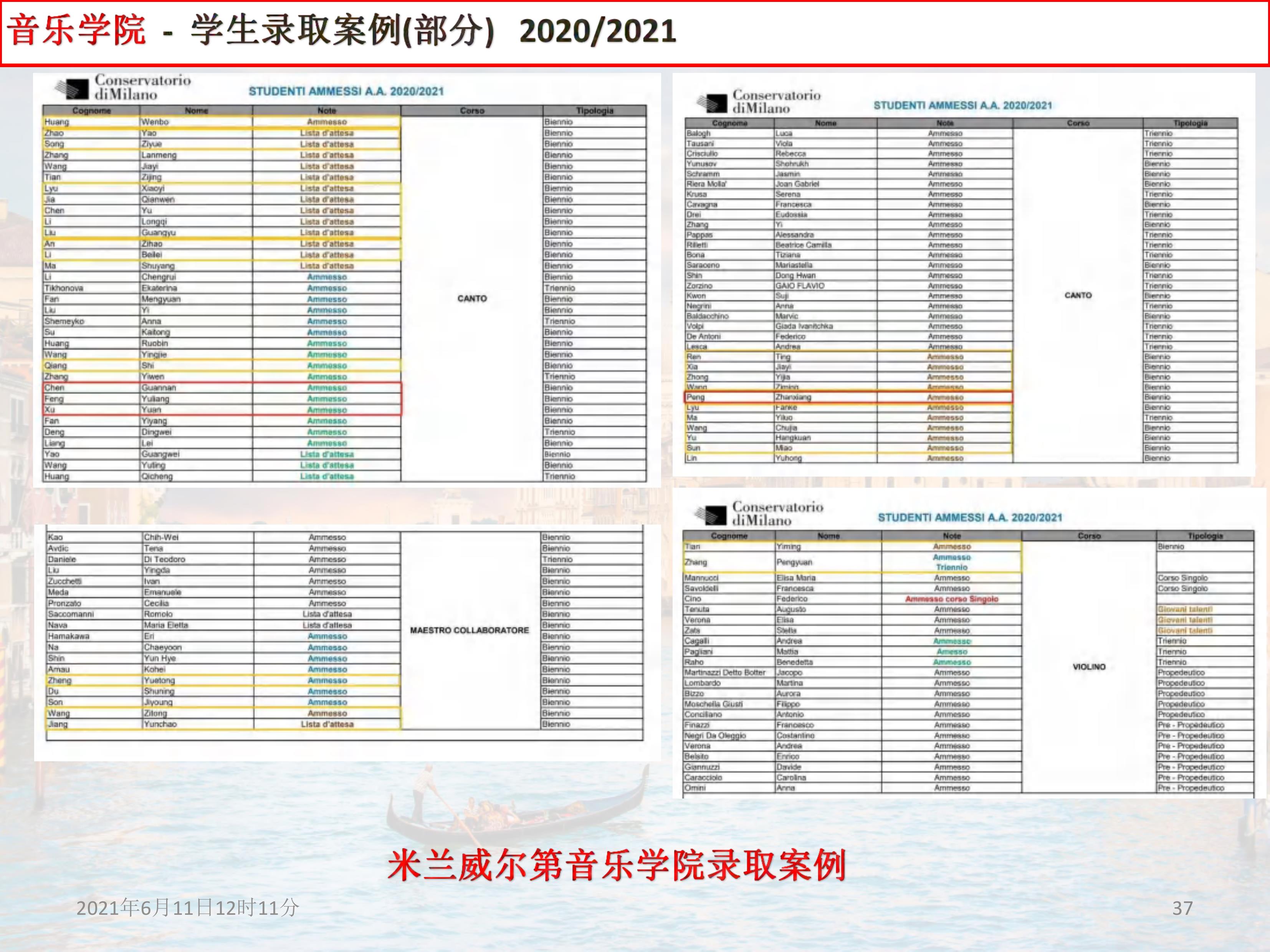Click the Cognome column header in top-left table

(91, 111)
